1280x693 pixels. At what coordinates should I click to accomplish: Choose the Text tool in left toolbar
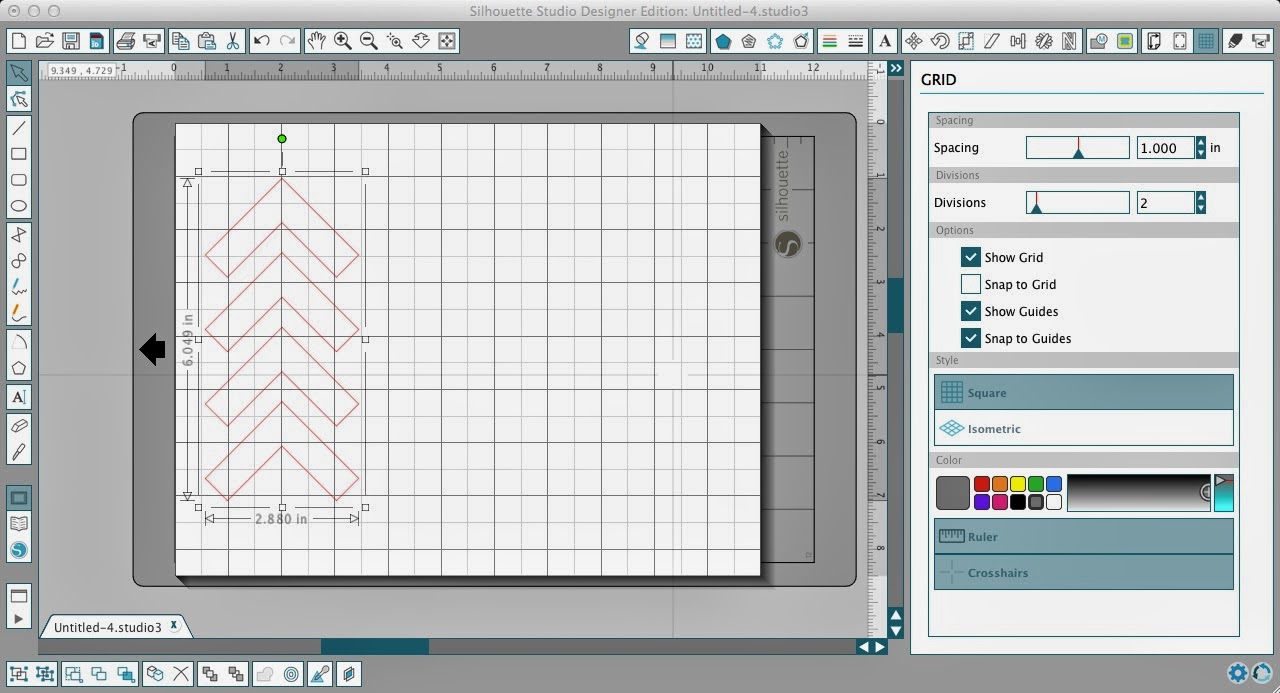pos(18,396)
